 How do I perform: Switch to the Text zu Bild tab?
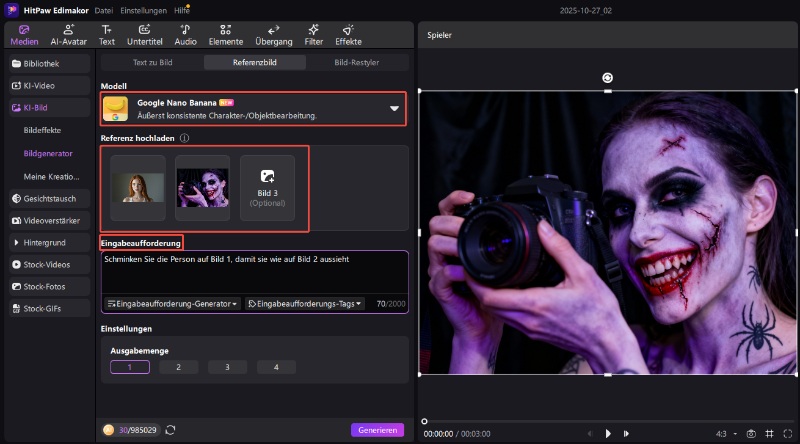click(152, 62)
